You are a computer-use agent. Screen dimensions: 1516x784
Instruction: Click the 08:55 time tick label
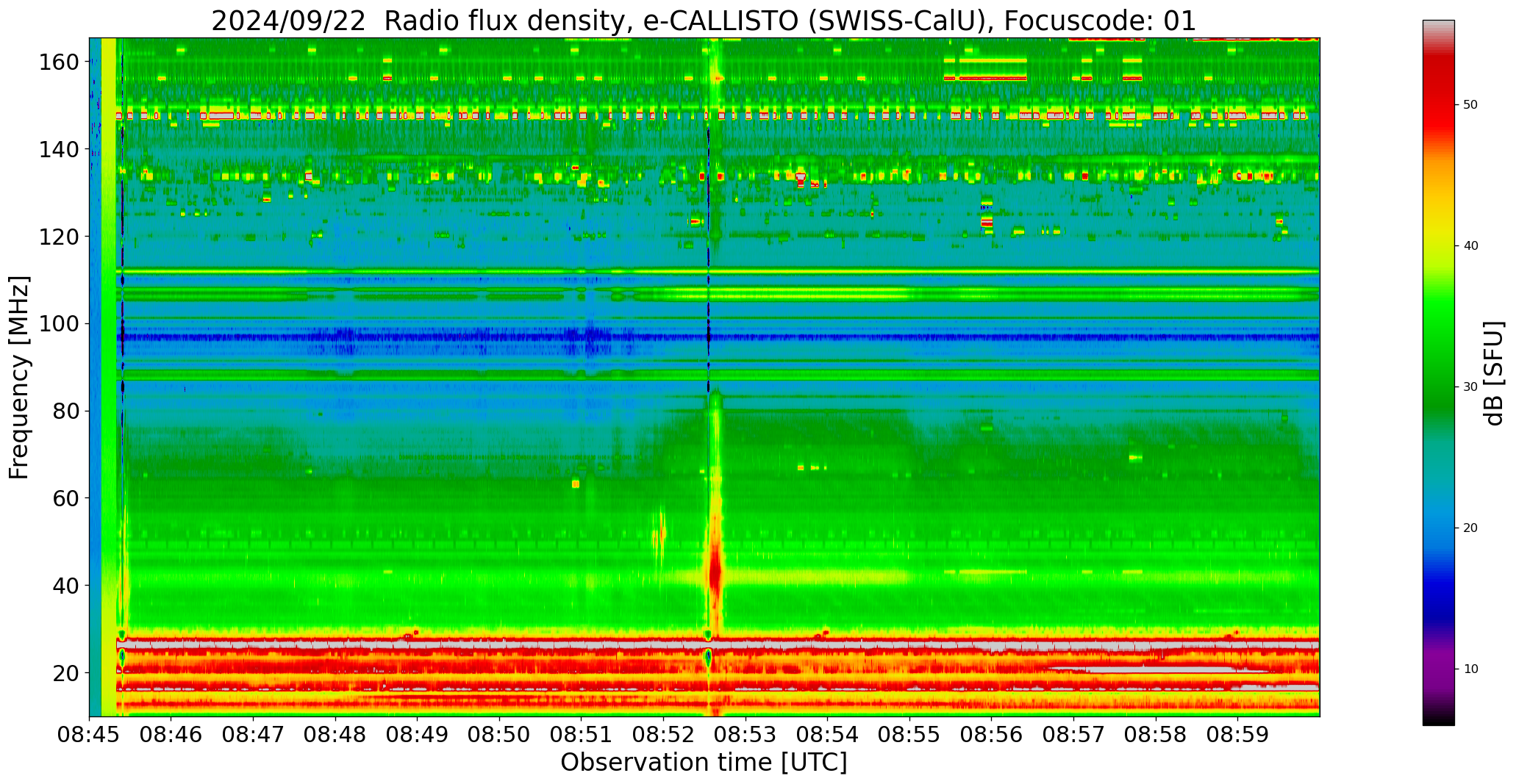[909, 736]
